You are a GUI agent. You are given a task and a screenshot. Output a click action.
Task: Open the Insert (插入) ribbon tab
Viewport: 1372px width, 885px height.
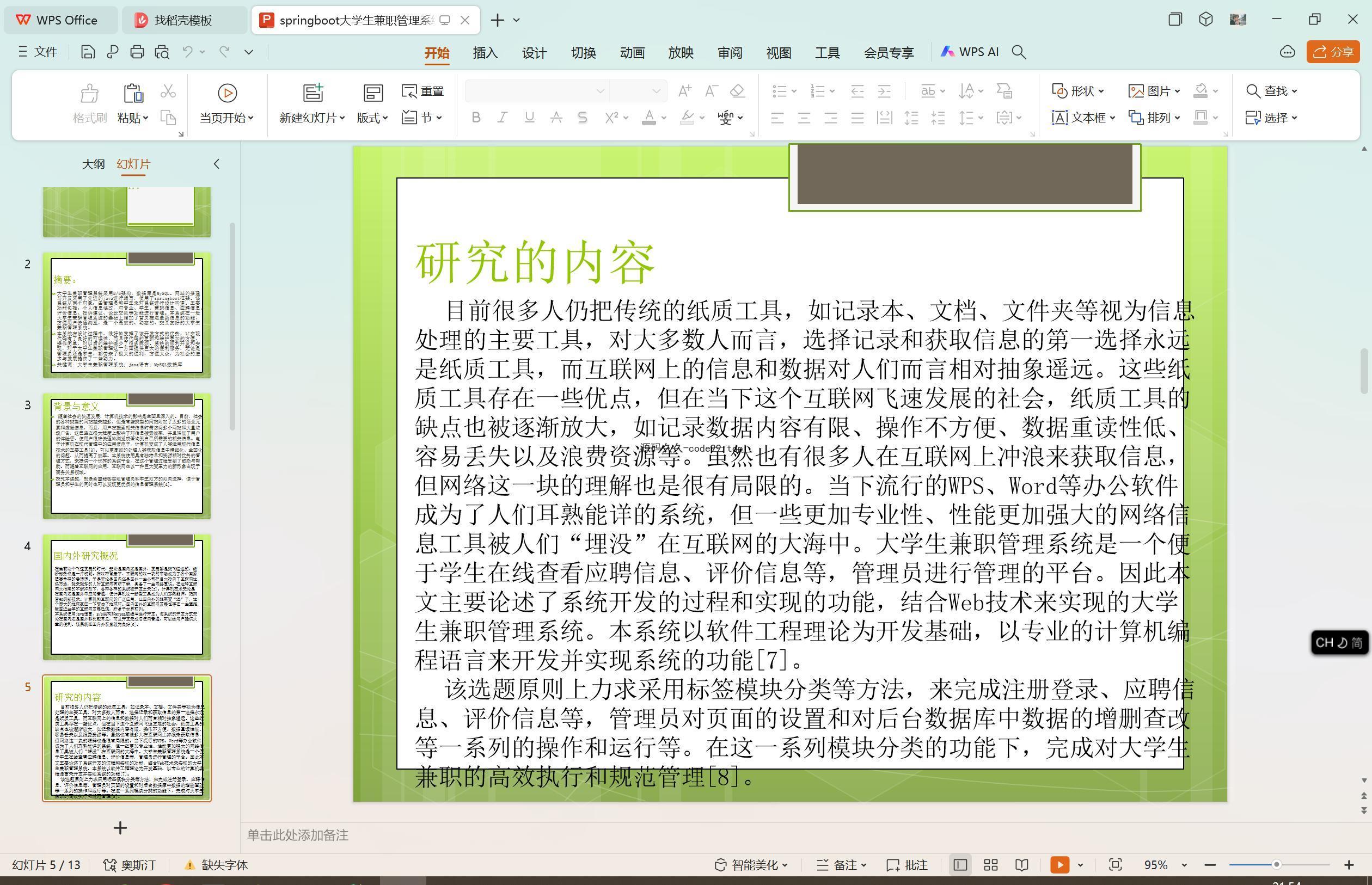tap(485, 53)
